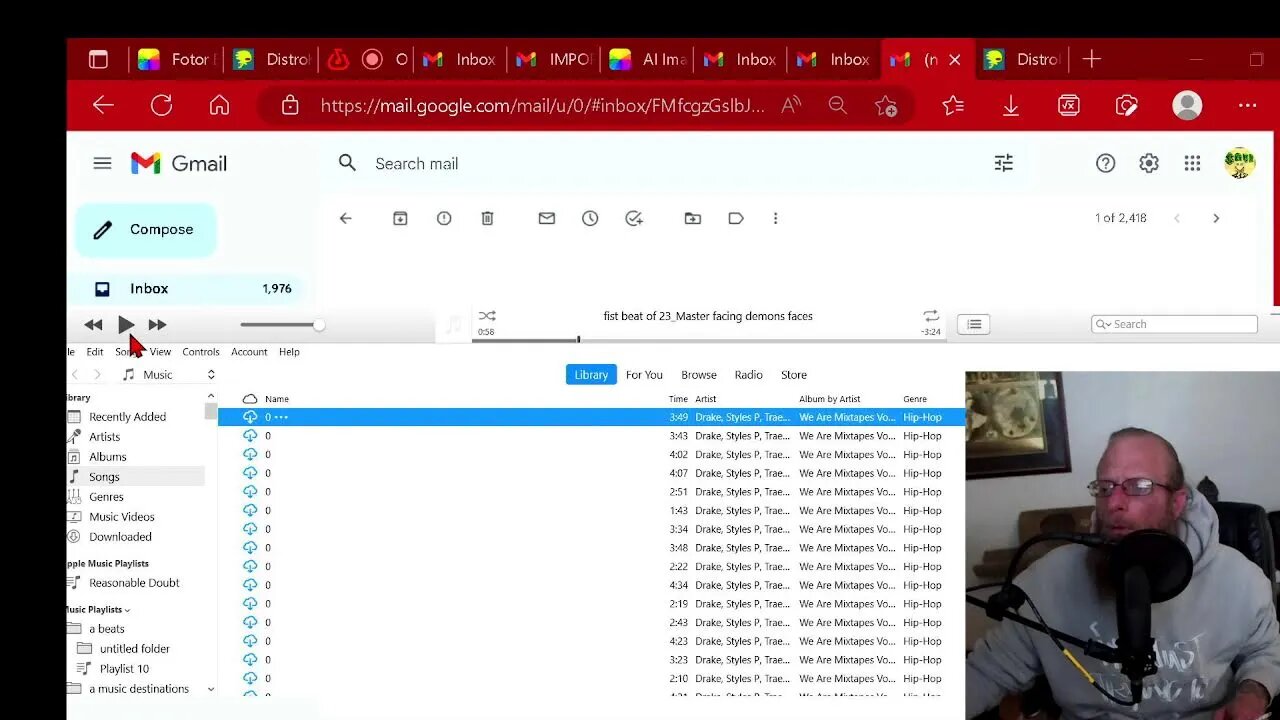Open browser settings and more menu
Screen dimensions: 1280x720
(1247, 105)
